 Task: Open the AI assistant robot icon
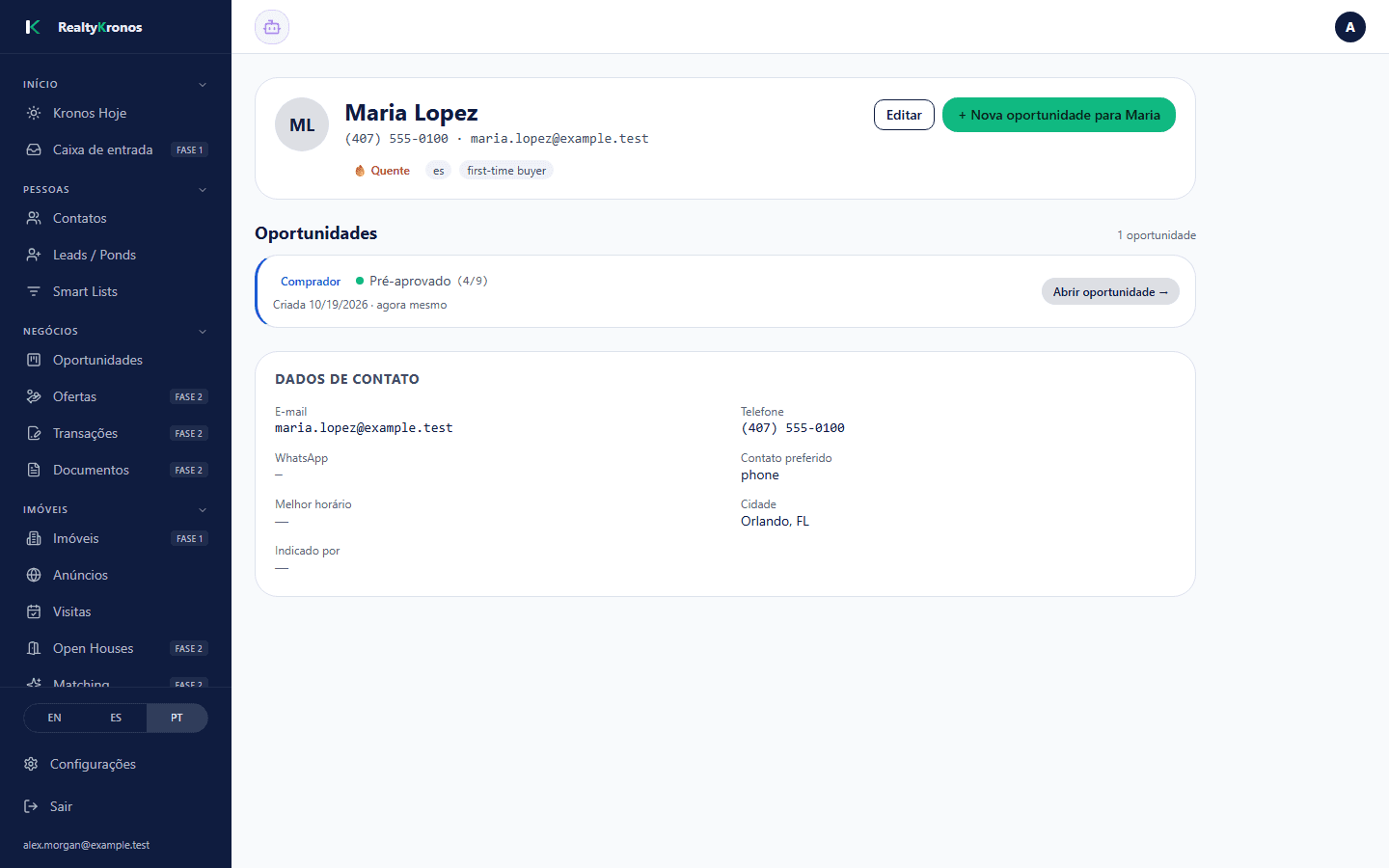coord(272,27)
